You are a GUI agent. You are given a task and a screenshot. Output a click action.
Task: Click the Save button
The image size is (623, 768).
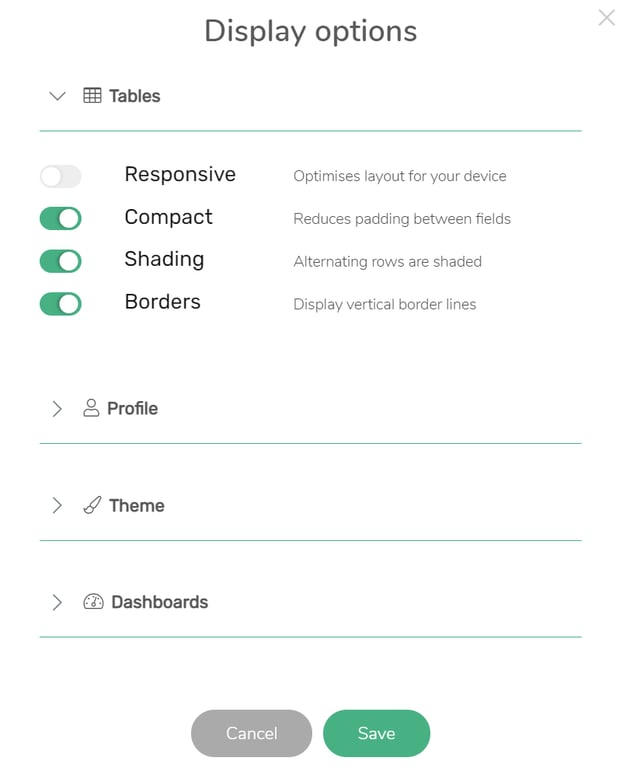point(377,733)
